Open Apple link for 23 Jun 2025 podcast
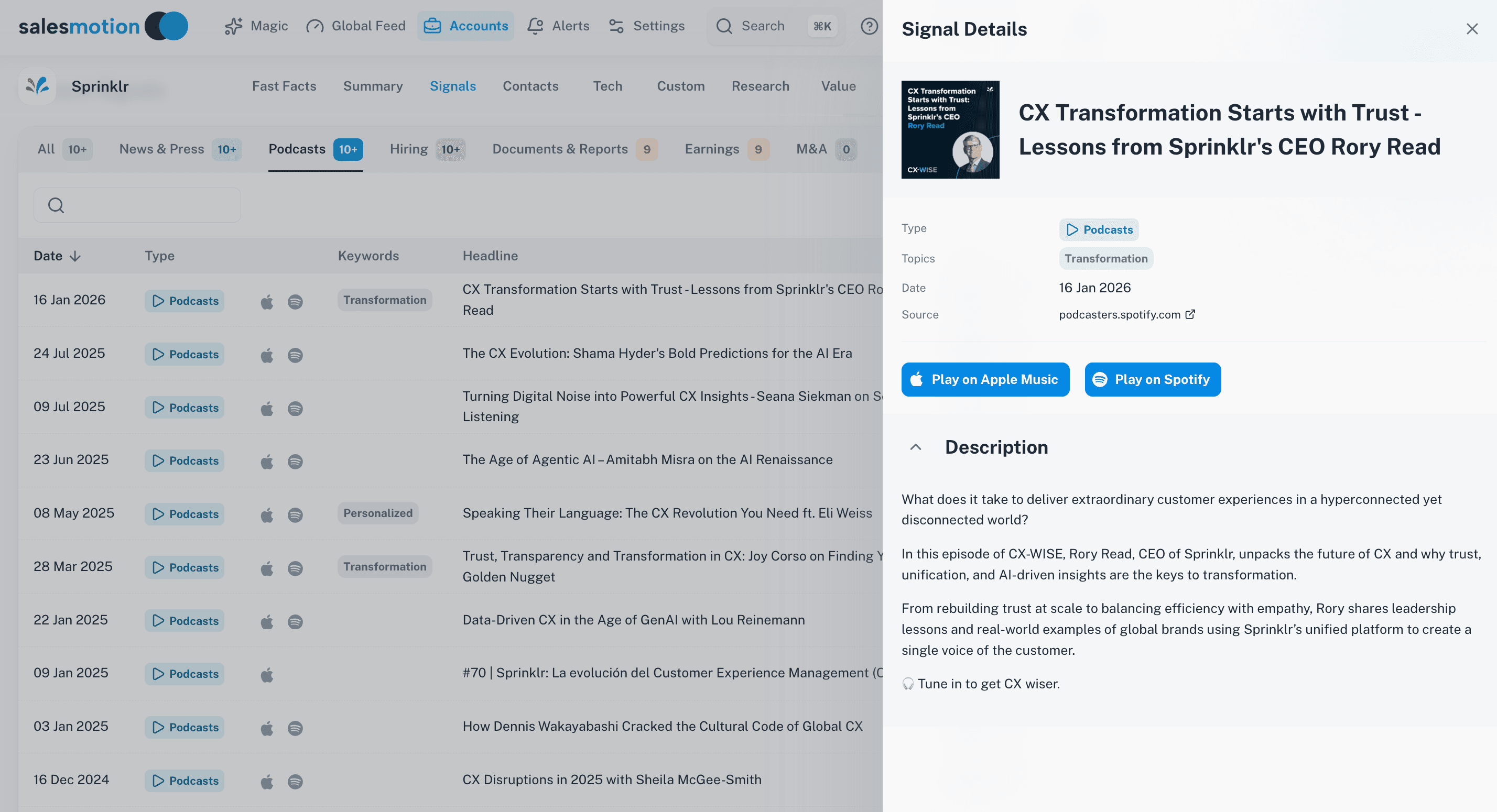This screenshot has width=1497, height=812. (267, 461)
